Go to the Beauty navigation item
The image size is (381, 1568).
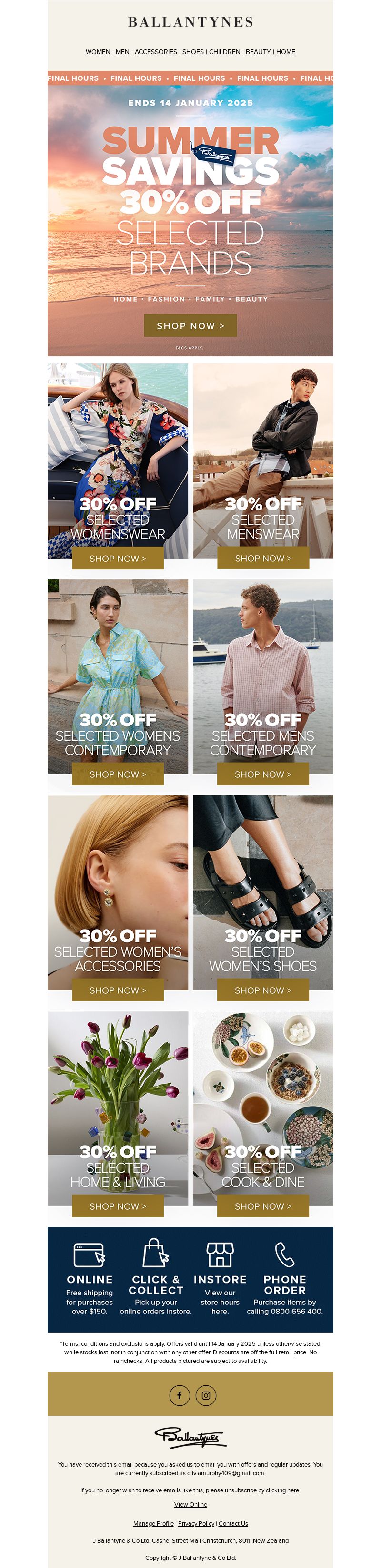click(259, 52)
